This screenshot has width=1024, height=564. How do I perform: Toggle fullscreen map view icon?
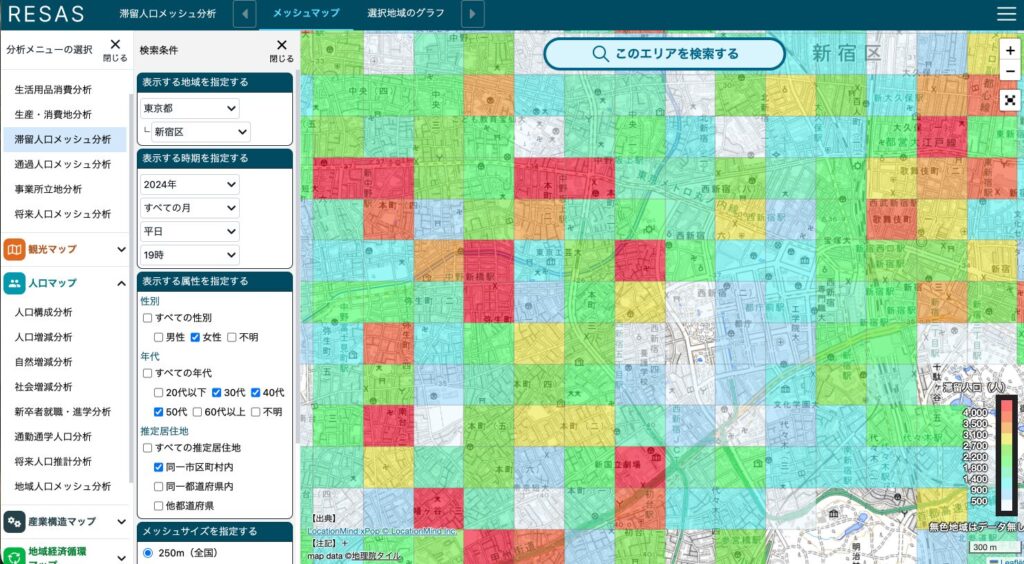1010,100
